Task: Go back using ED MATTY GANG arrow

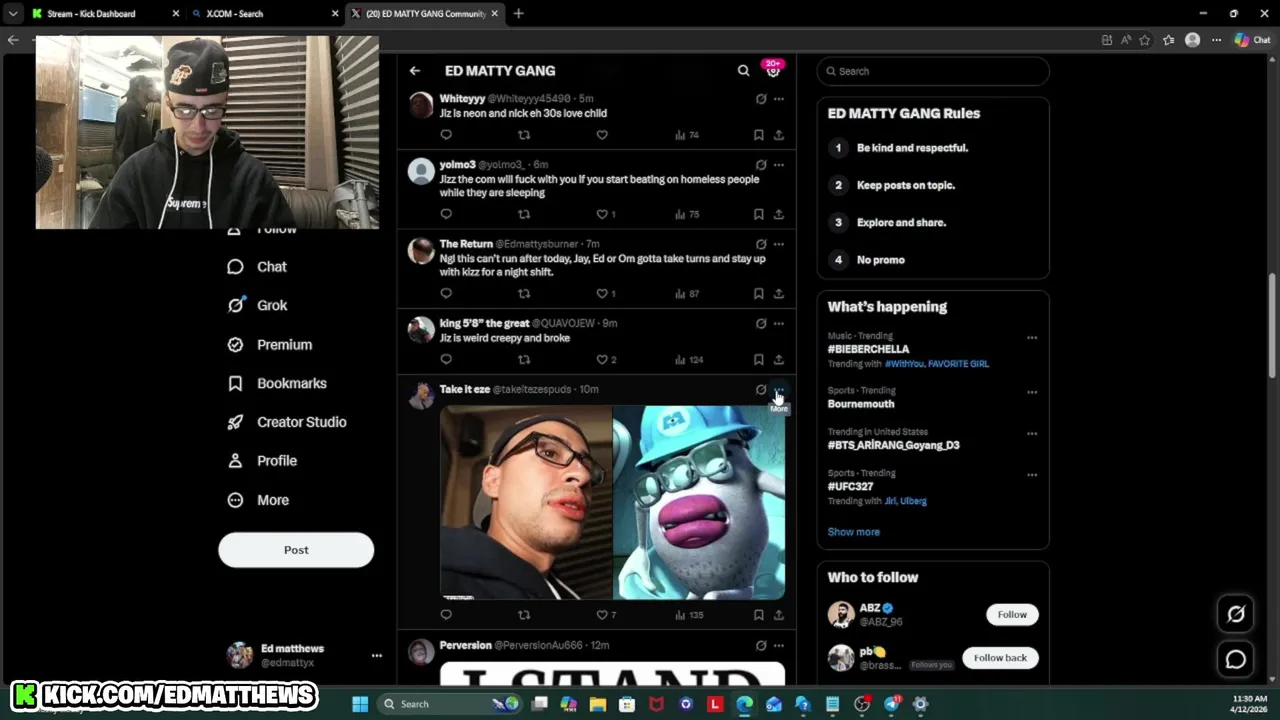Action: [415, 71]
